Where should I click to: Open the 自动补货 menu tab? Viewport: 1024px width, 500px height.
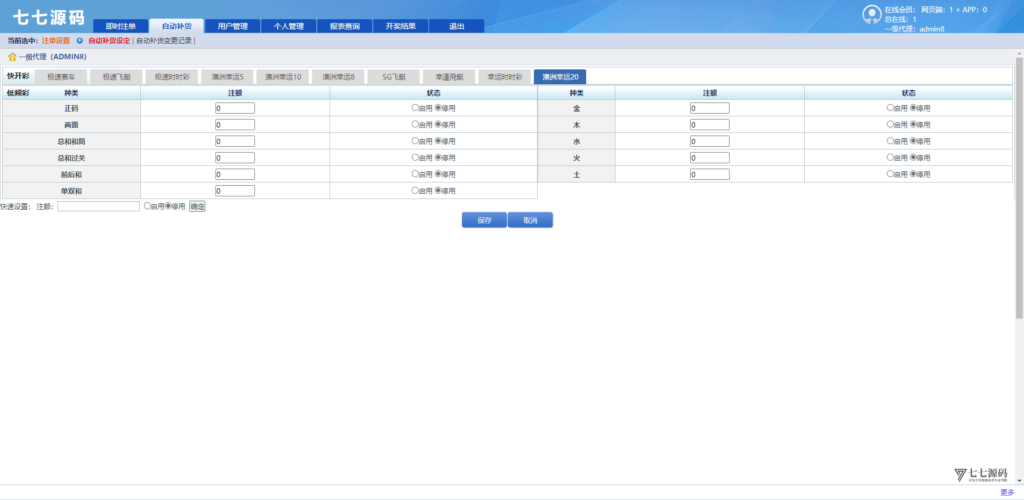tap(176, 26)
